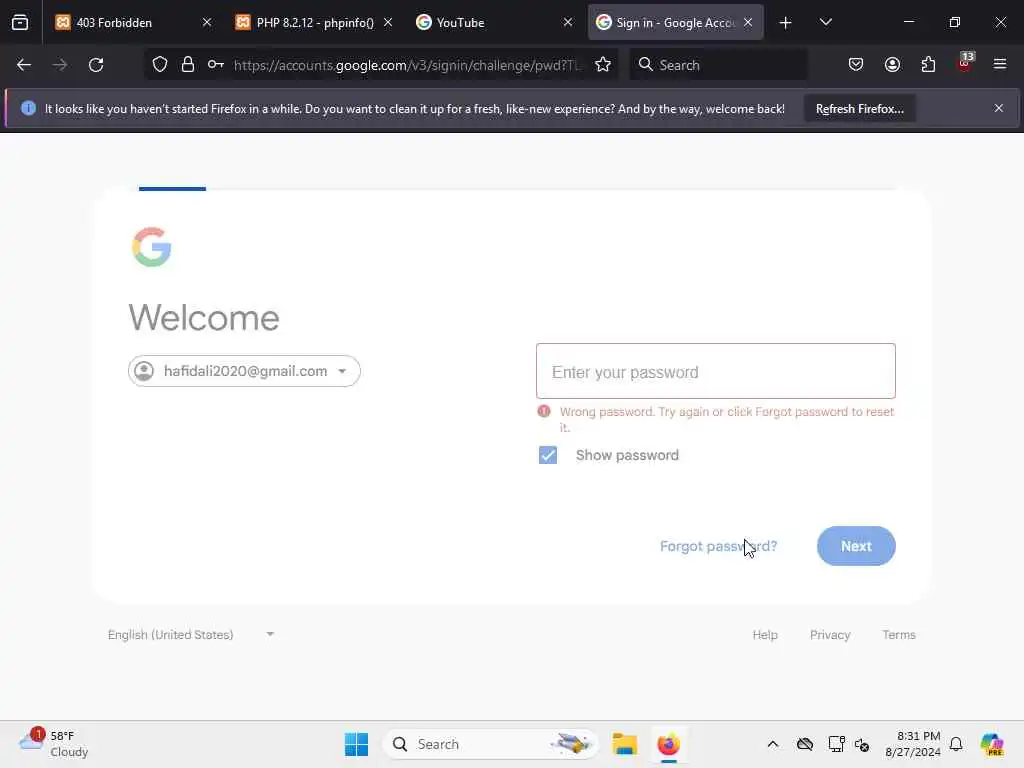
Task: Click taskbar Search box
Action: (x=490, y=744)
